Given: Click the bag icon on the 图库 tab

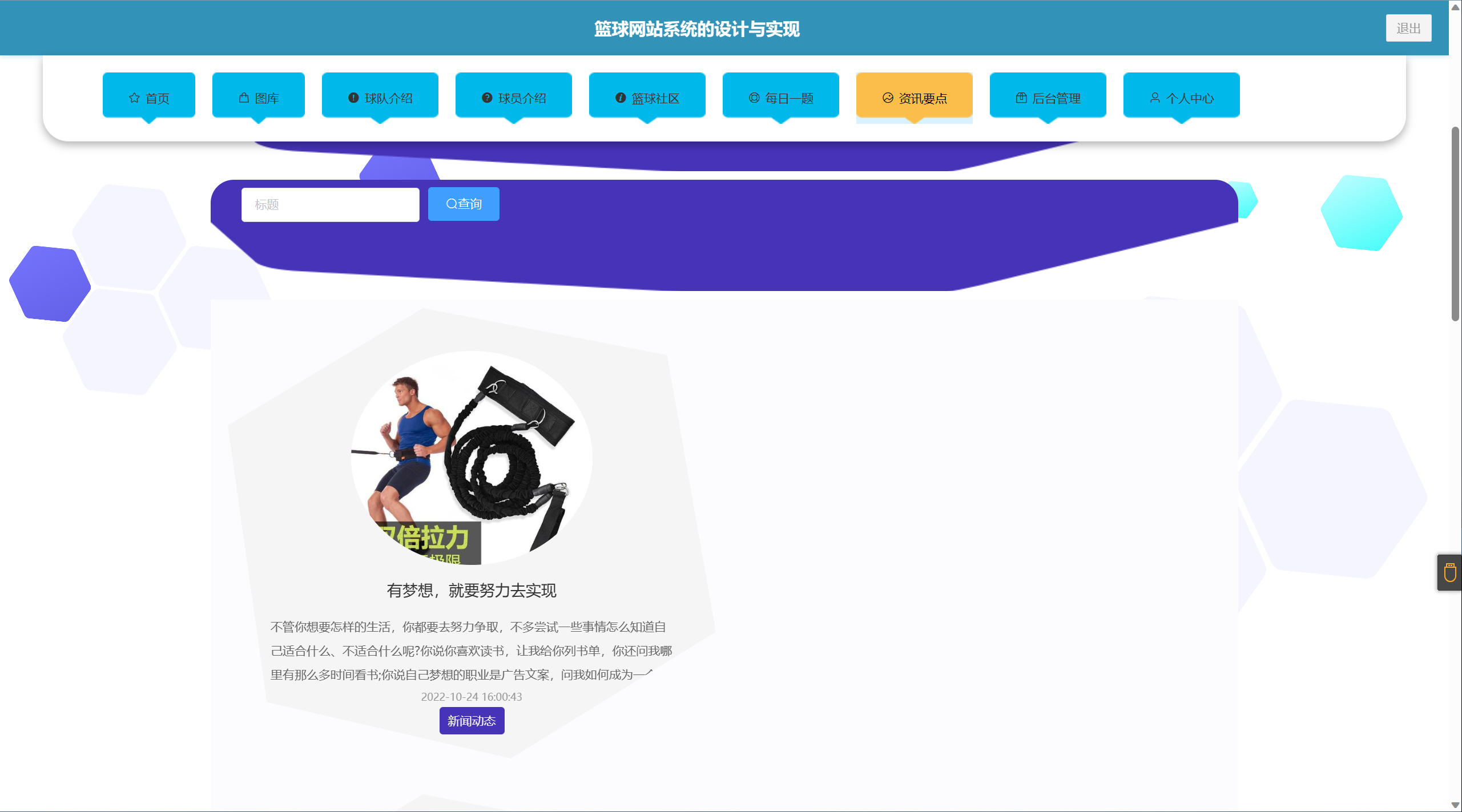Looking at the screenshot, I should pyautogui.click(x=243, y=97).
